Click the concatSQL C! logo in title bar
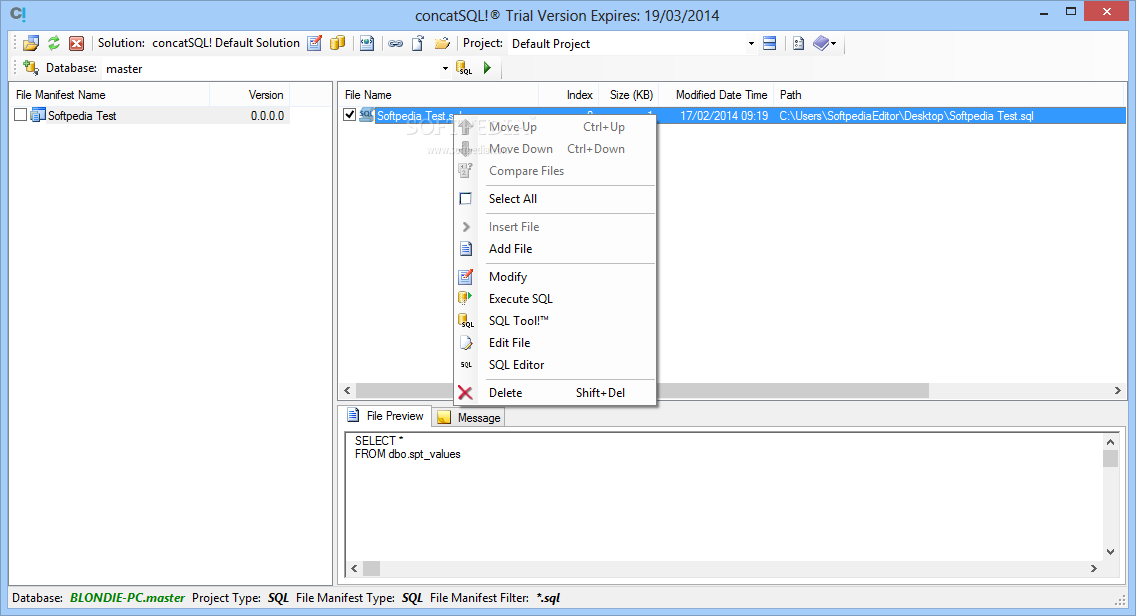The width and height of the screenshot is (1136, 616). tap(18, 14)
